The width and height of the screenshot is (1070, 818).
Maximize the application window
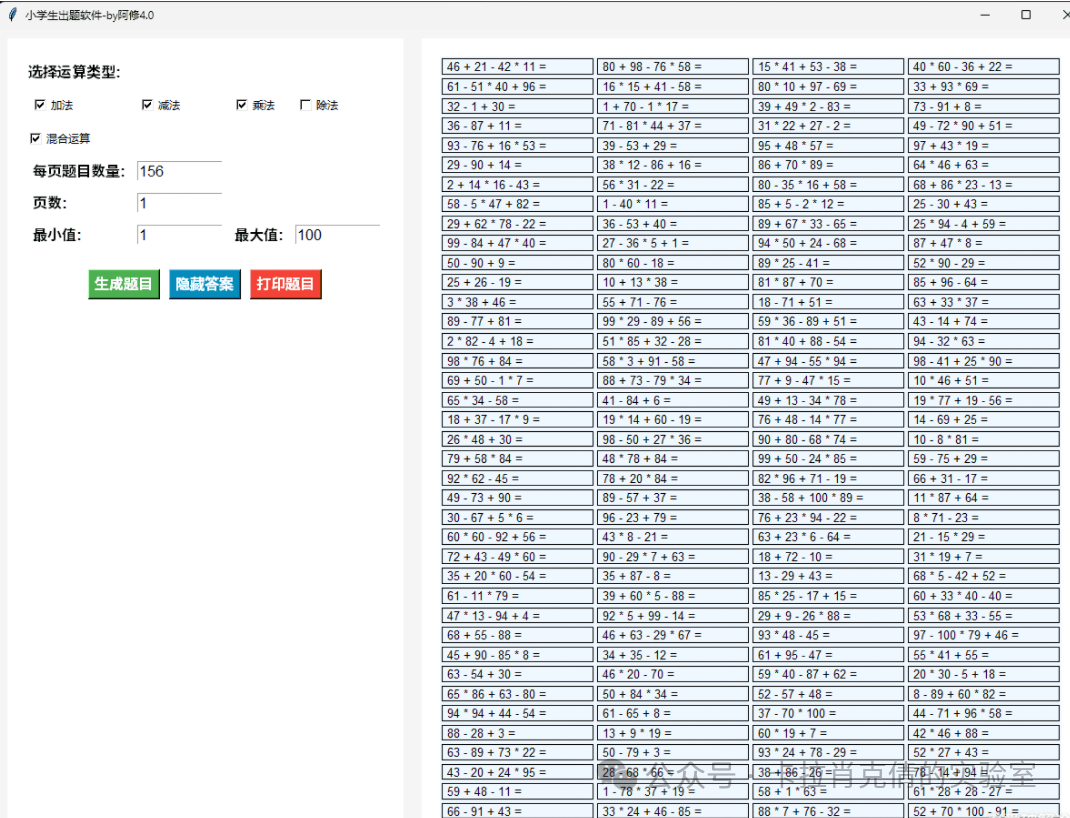[x=1026, y=15]
